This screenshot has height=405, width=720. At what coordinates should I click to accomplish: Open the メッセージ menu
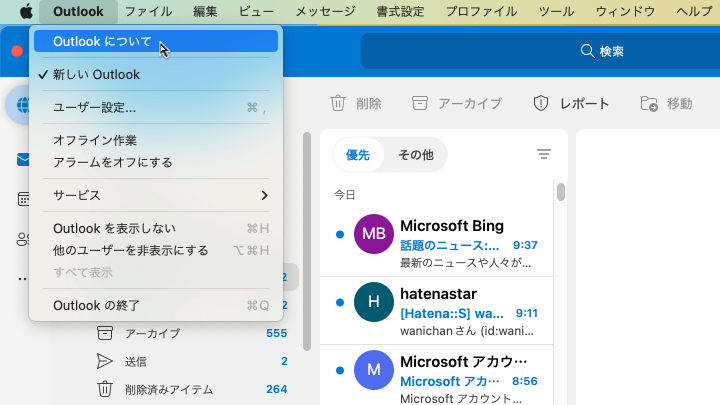(x=325, y=11)
